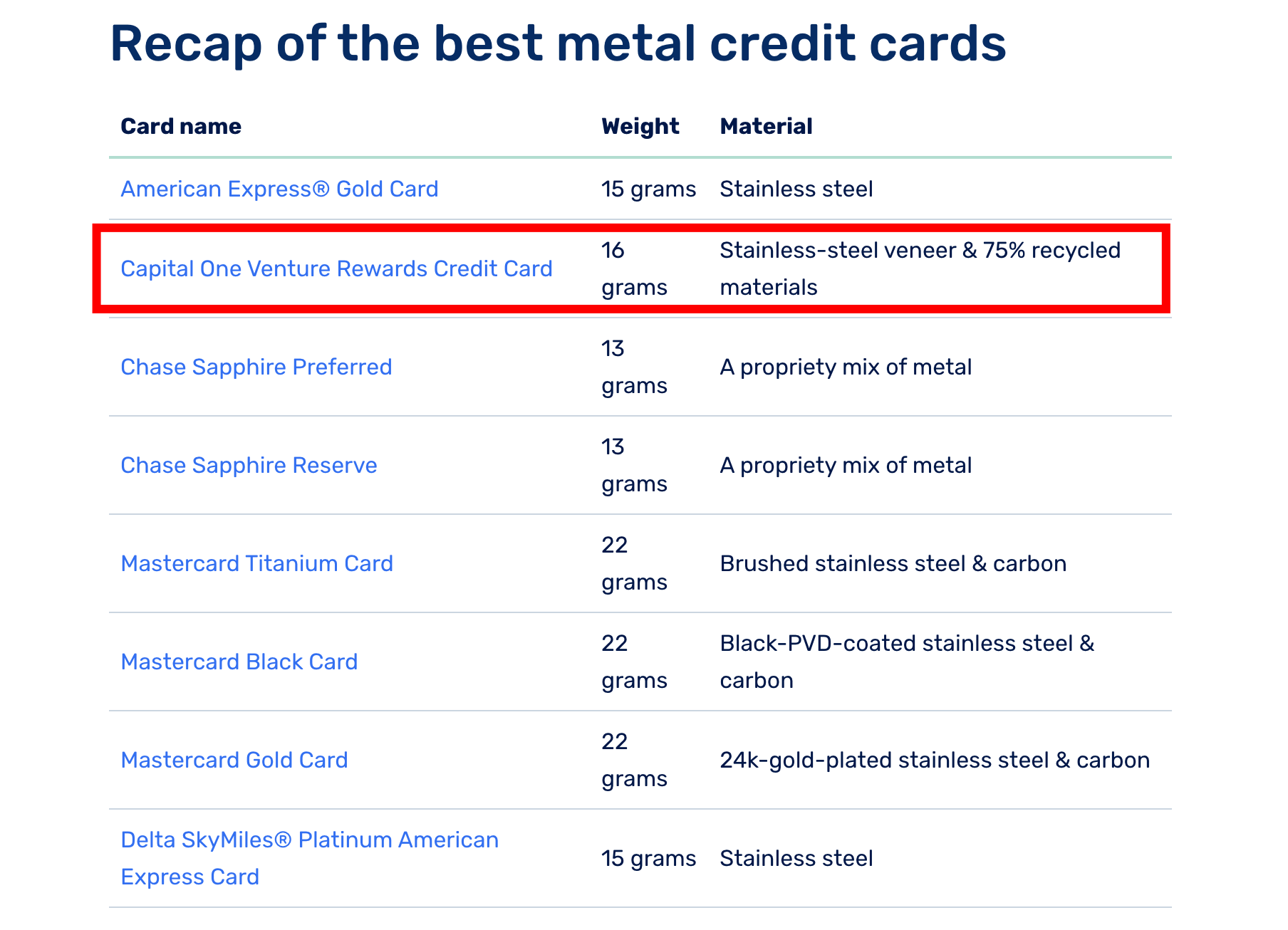Follow the Chase Sapphire Reserve link
Image resolution: width=1288 pixels, height=930 pixels.
pos(249,465)
